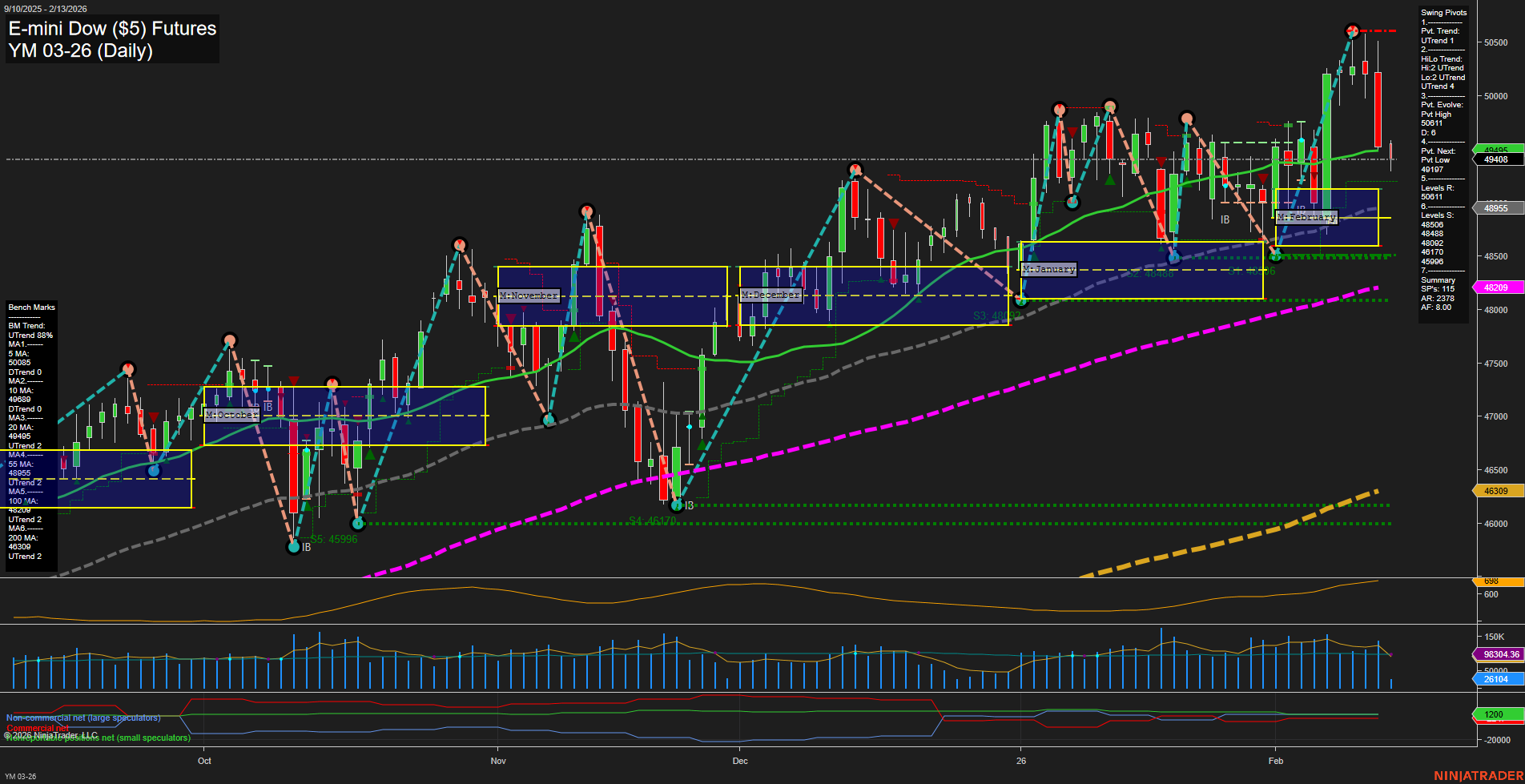Click the orange 46309 marker on the price axis

(1496, 489)
